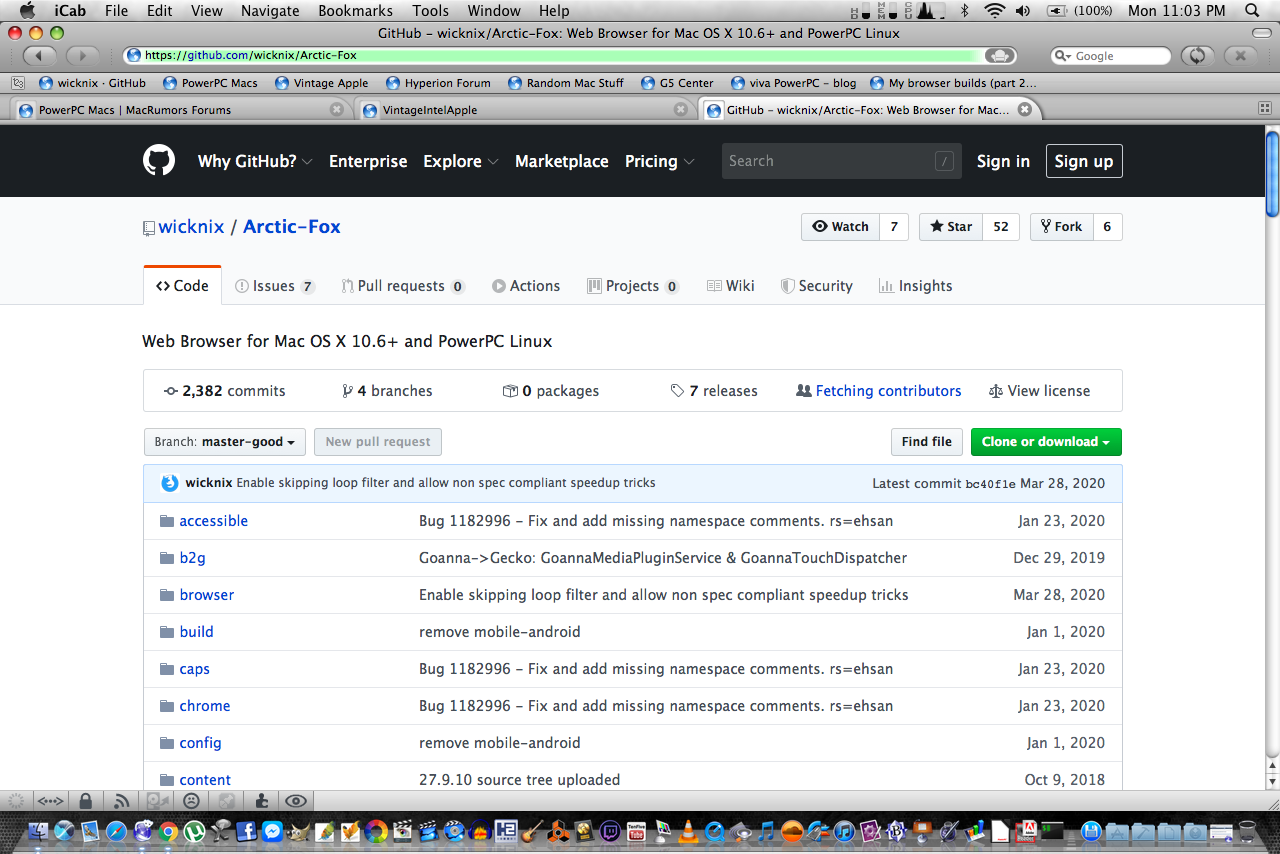The height and width of the screenshot is (854, 1280).
Task: Toggle the eye icon in iCab status bar
Action: click(296, 800)
